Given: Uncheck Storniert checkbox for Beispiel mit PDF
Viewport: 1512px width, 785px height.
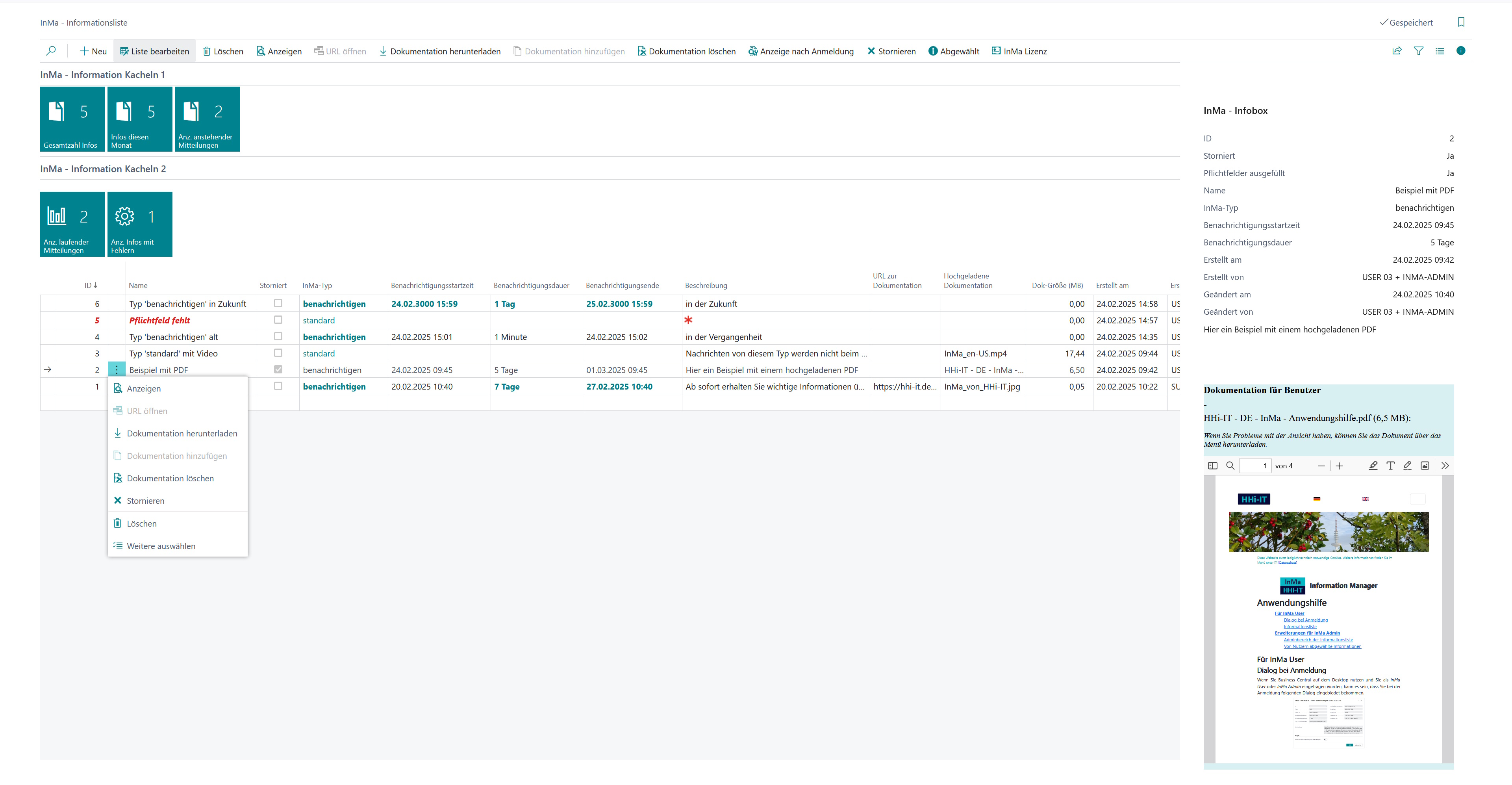Looking at the screenshot, I should click(x=278, y=369).
